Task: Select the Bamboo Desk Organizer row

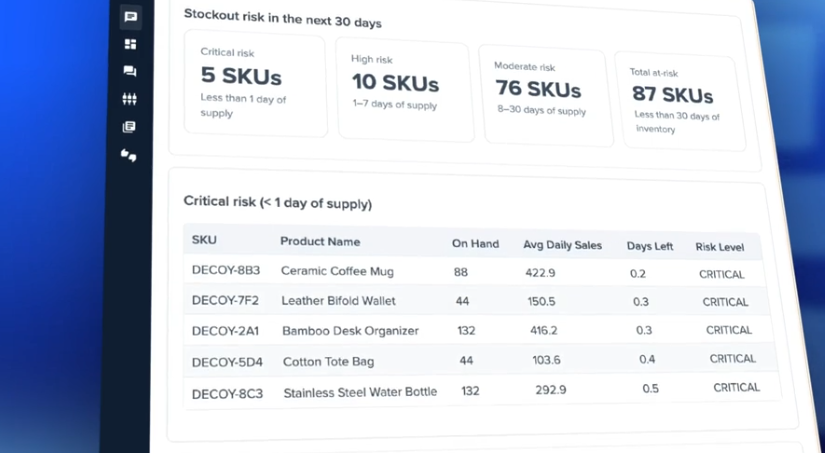Action: [477, 330]
